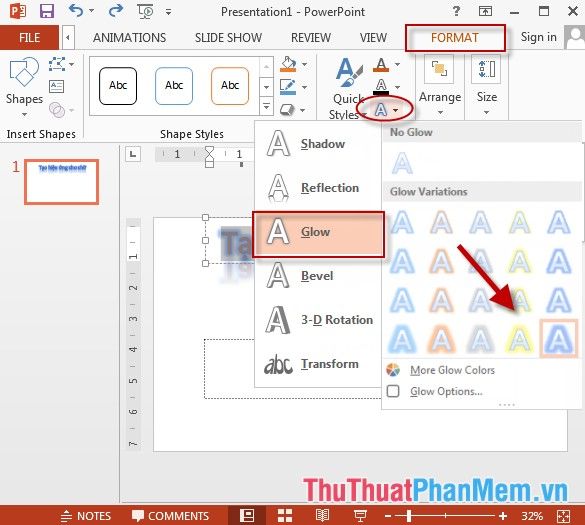Expand Shape Fill dropdown arrow

(x=304, y=64)
